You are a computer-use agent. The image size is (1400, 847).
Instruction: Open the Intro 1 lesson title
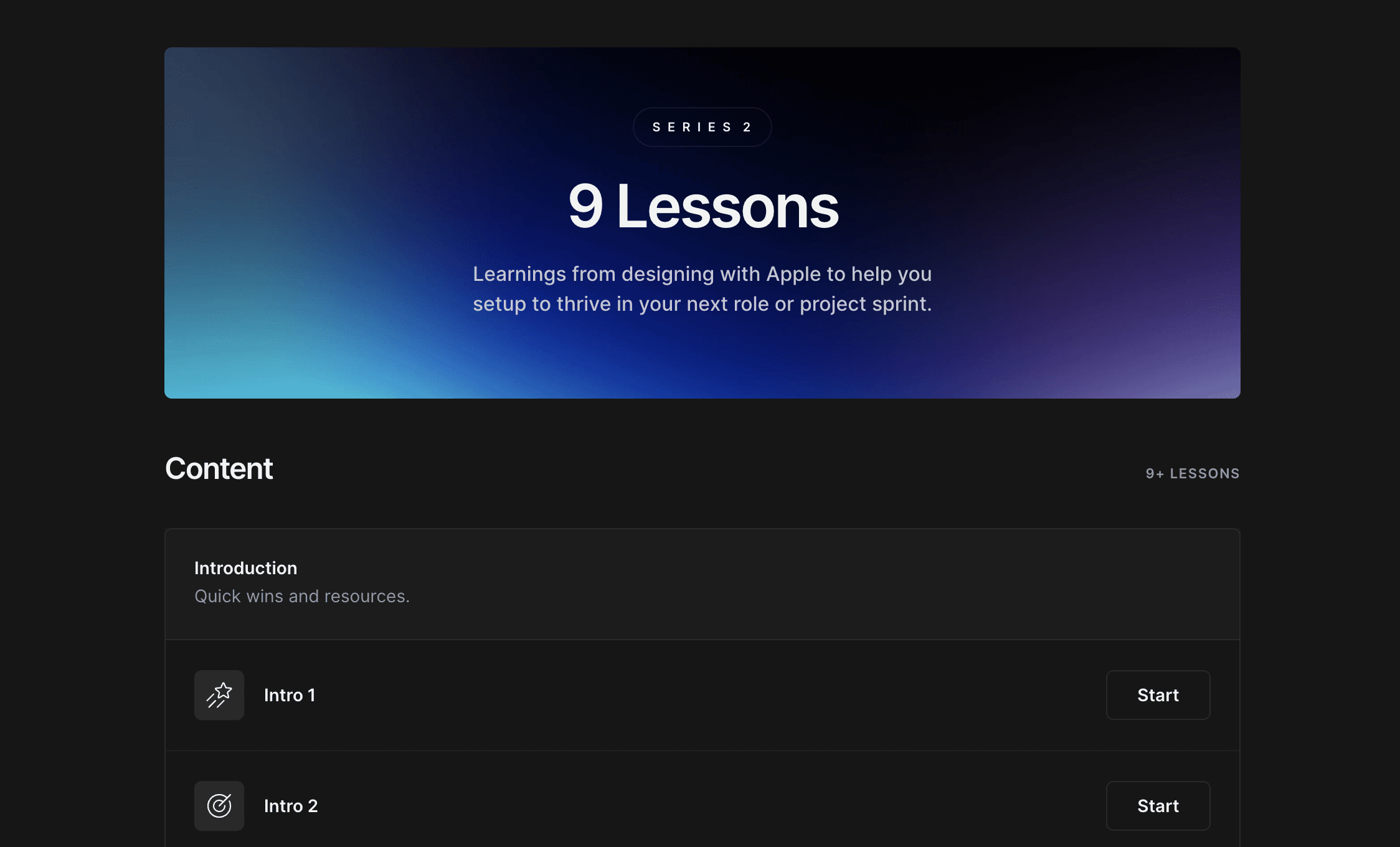[x=290, y=695]
